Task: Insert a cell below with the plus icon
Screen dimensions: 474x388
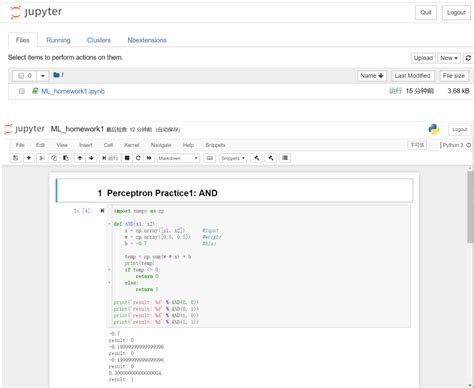Action: tap(29, 158)
